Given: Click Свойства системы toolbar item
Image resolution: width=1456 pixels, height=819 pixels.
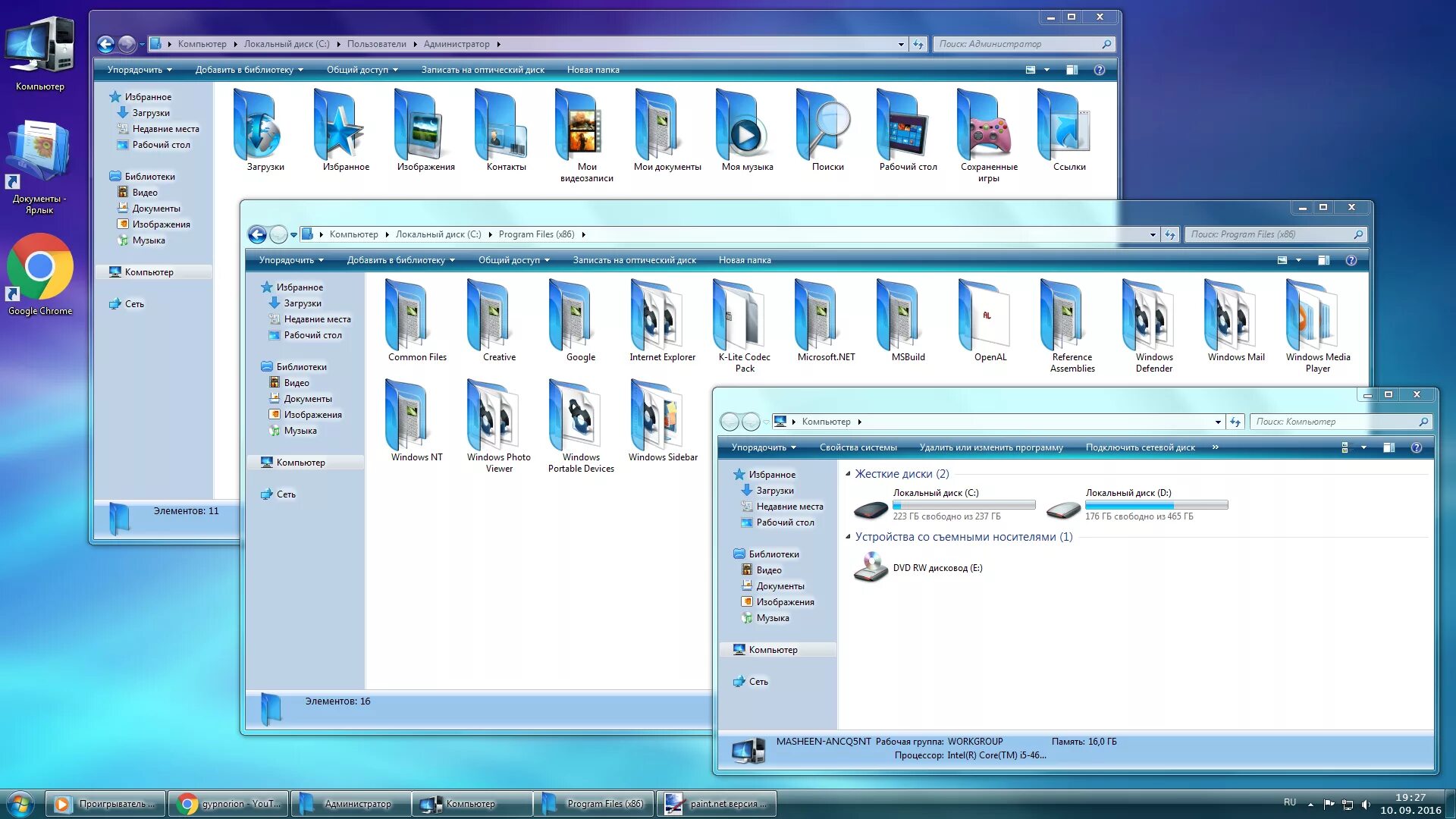Looking at the screenshot, I should tap(858, 447).
